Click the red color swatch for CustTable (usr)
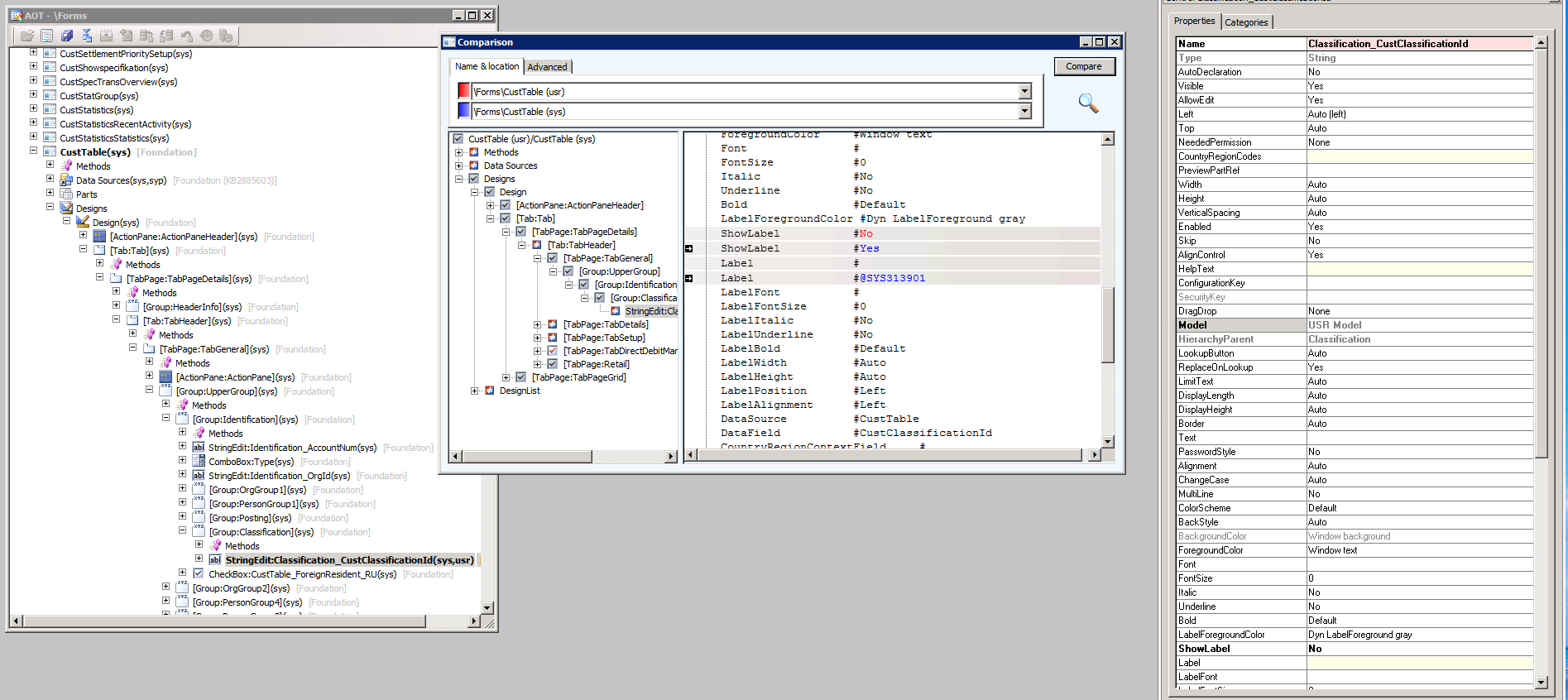 pyautogui.click(x=463, y=91)
